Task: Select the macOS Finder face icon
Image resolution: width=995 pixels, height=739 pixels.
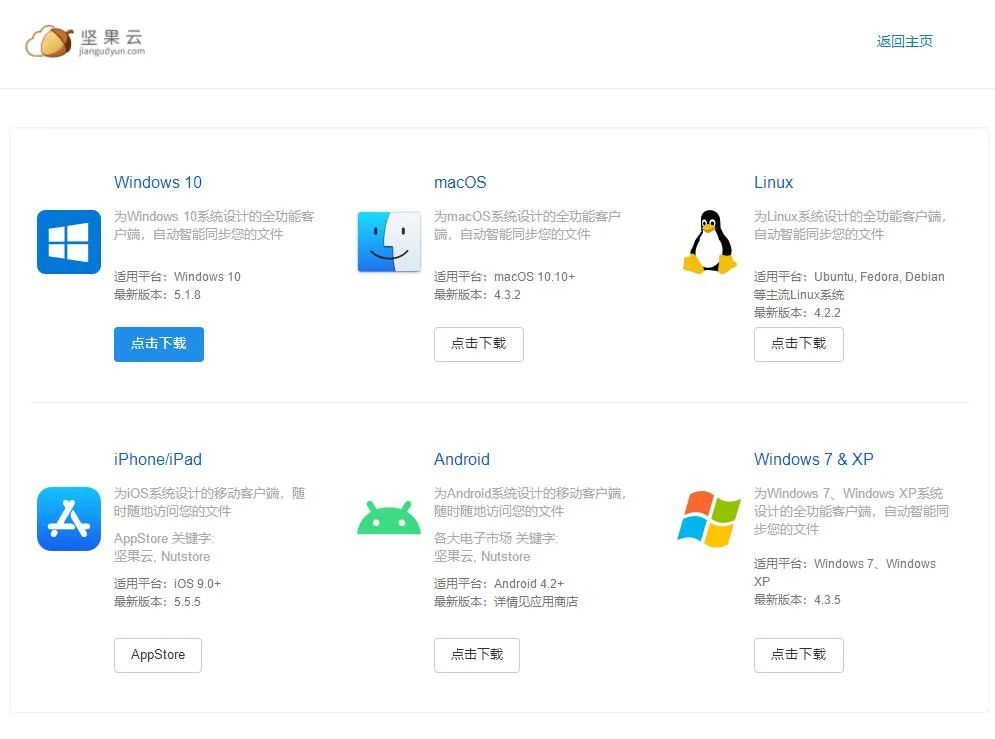Action: 388,241
